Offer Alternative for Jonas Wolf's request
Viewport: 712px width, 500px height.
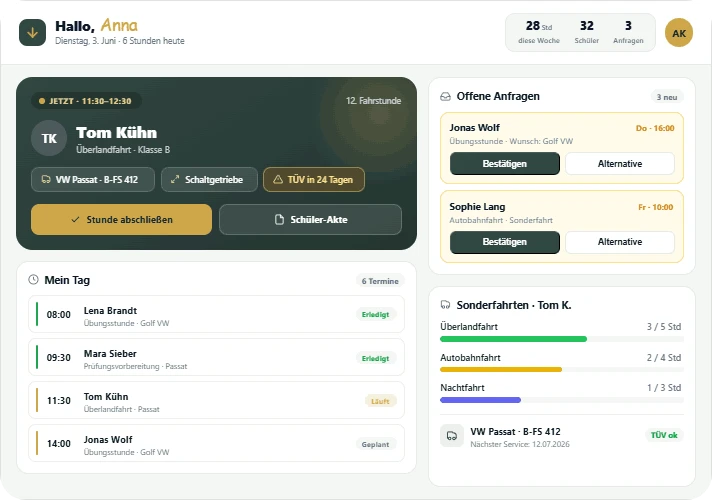(x=620, y=163)
